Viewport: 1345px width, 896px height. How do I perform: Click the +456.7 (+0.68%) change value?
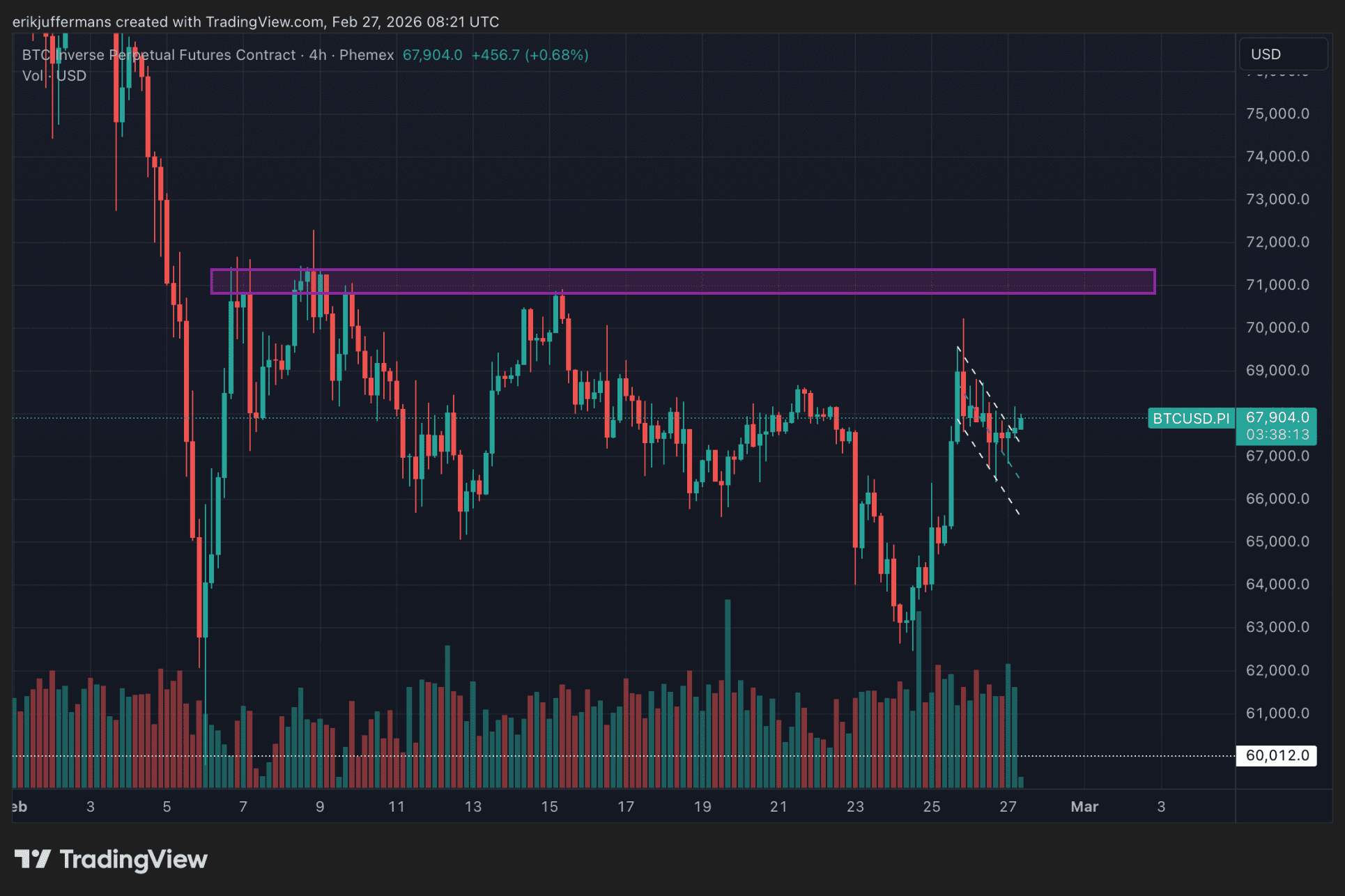tap(530, 55)
